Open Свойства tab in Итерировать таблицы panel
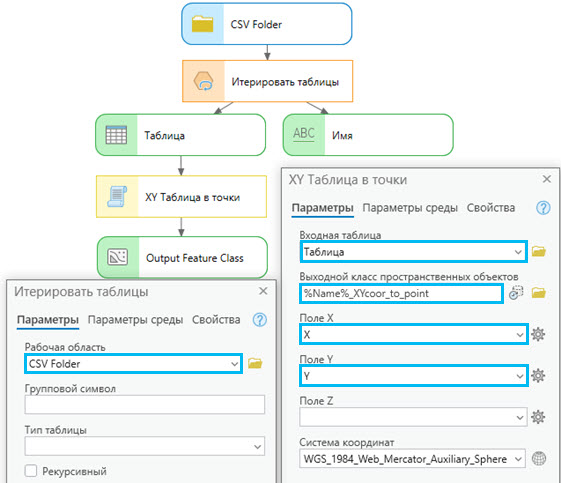 [216, 319]
